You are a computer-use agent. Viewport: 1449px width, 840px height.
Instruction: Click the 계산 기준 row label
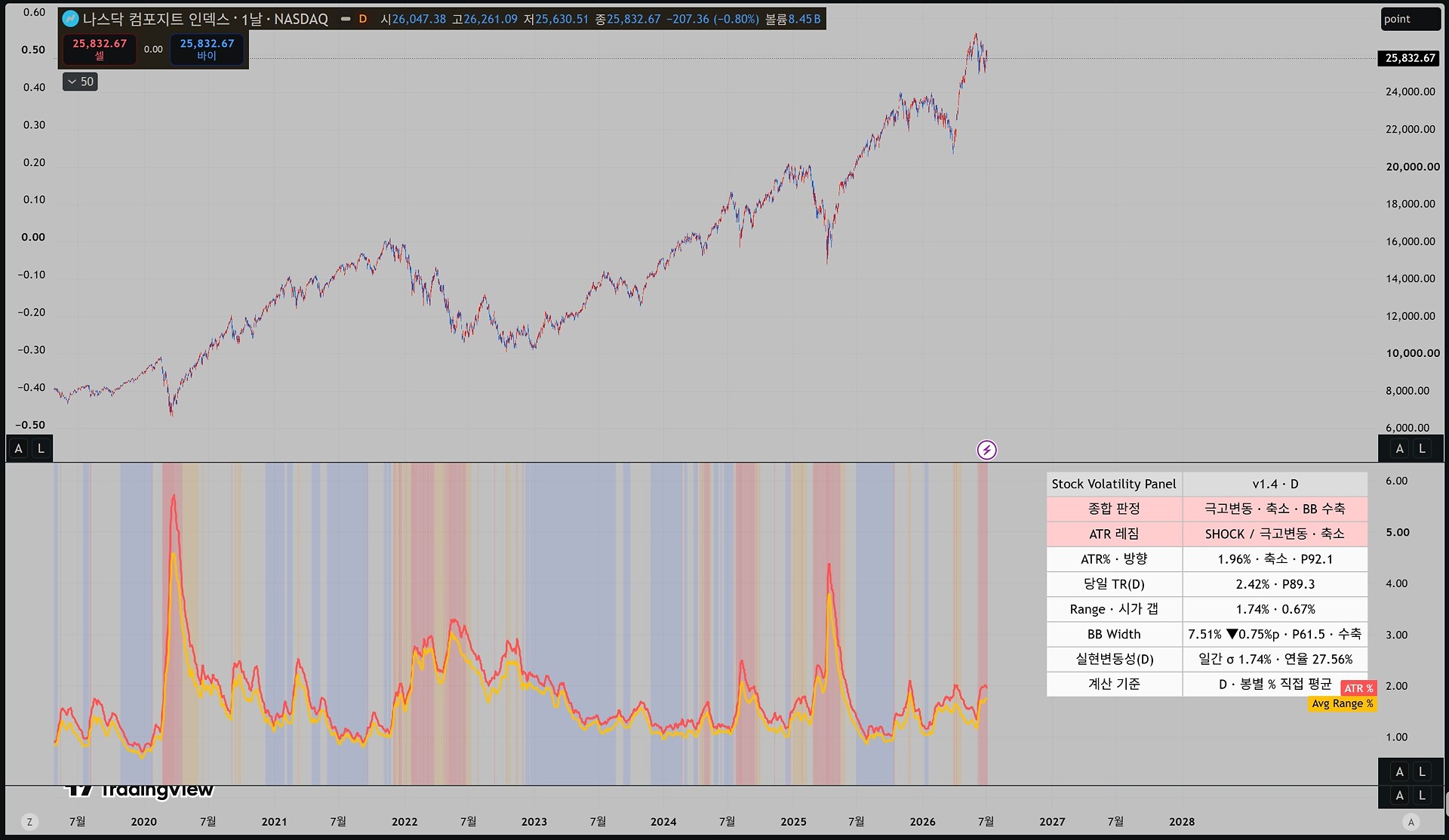coord(1114,684)
